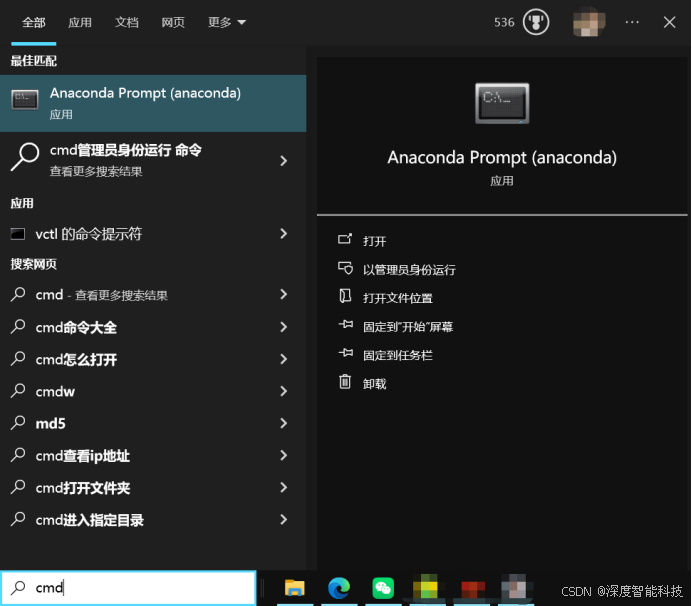Click the pin icon for 固定到"开始"屏幕
Screen dimensions: 692x606
(x=346, y=325)
